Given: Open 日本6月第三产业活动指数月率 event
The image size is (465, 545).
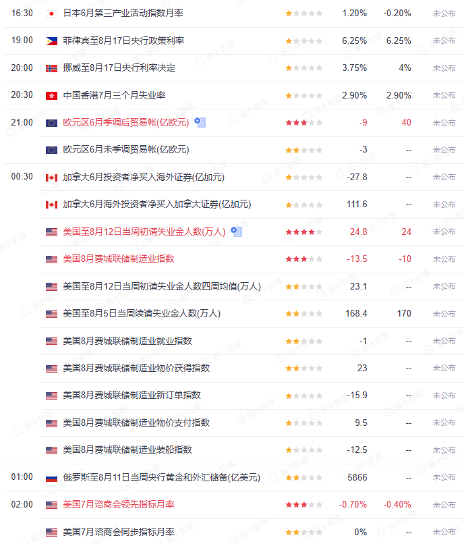Looking at the screenshot, I should coord(123,13).
